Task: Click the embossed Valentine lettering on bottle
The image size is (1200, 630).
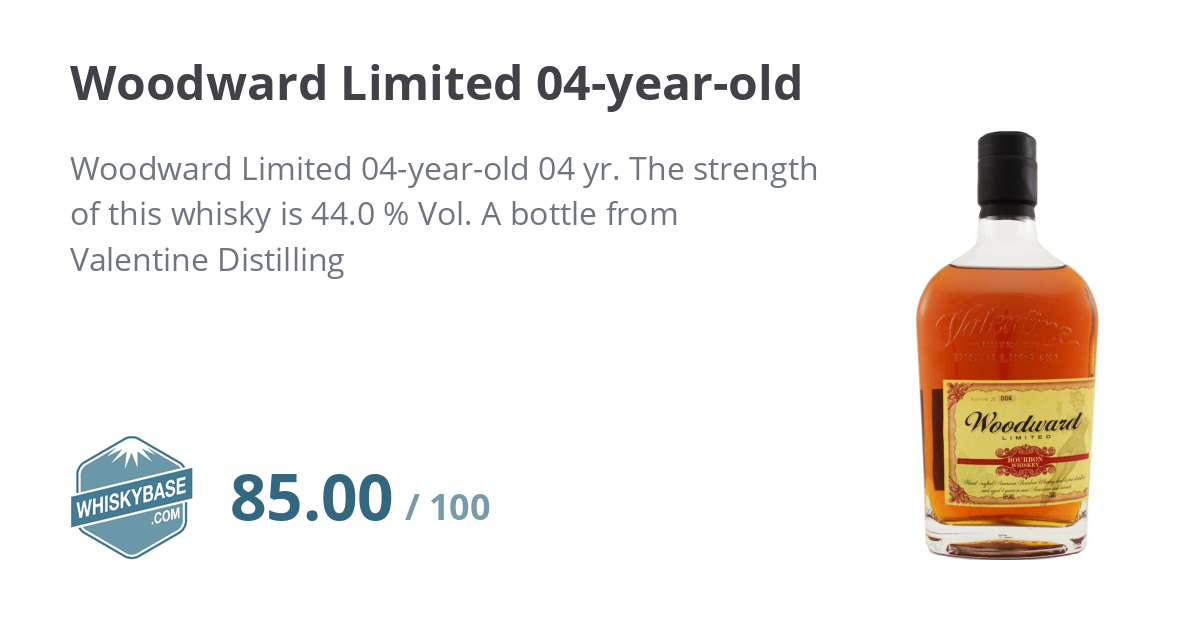Action: pyautogui.click(x=1004, y=325)
